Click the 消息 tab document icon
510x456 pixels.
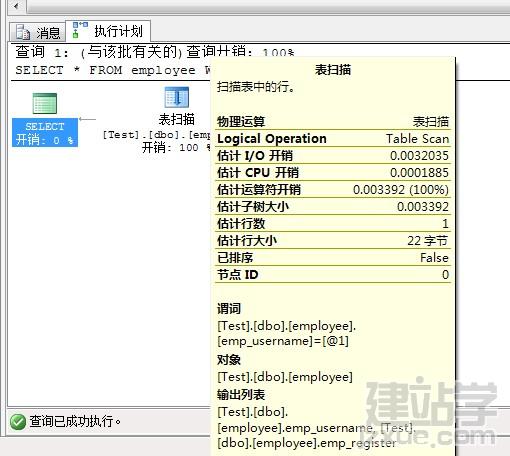[x=23, y=32]
